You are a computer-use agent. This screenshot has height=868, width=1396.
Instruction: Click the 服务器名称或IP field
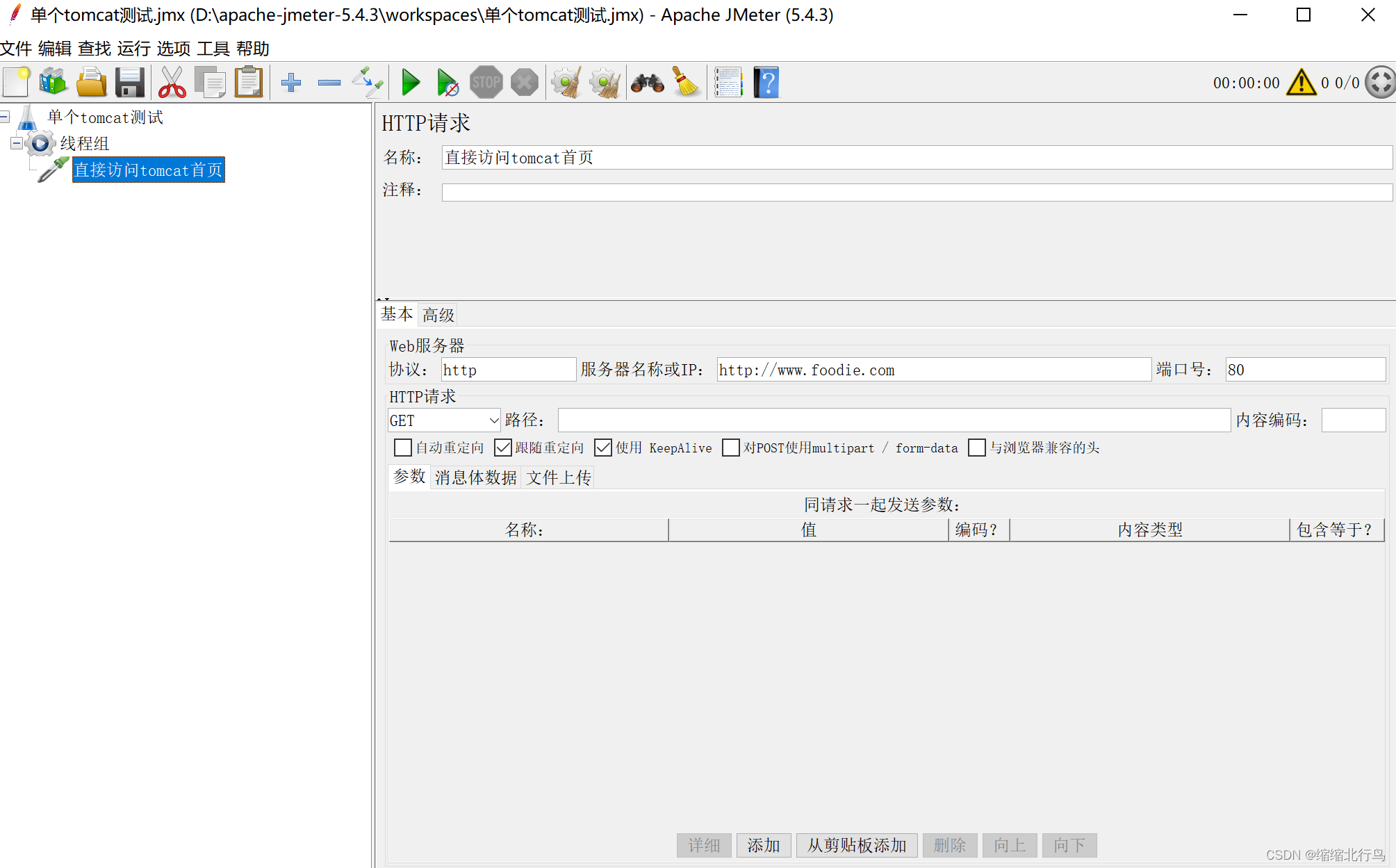(x=934, y=370)
